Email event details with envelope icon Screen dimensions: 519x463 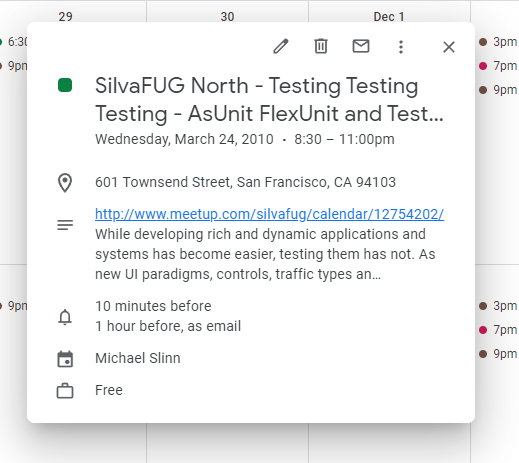tap(361, 46)
